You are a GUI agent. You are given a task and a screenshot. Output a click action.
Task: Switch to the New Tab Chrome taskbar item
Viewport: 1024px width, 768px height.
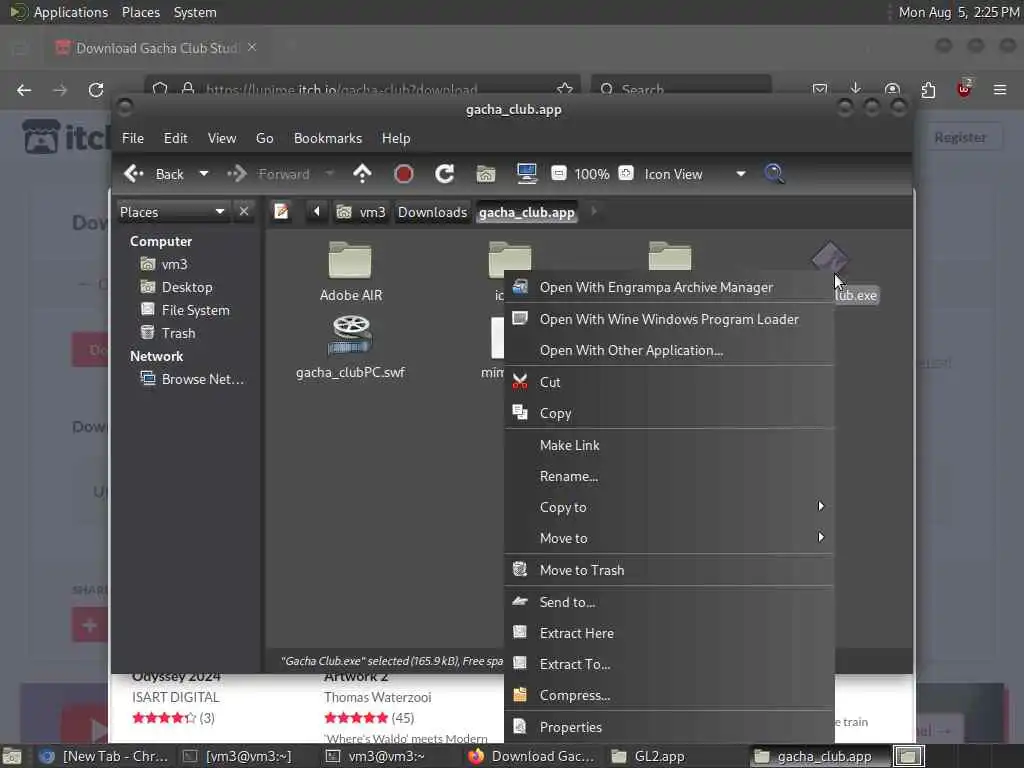(104, 756)
